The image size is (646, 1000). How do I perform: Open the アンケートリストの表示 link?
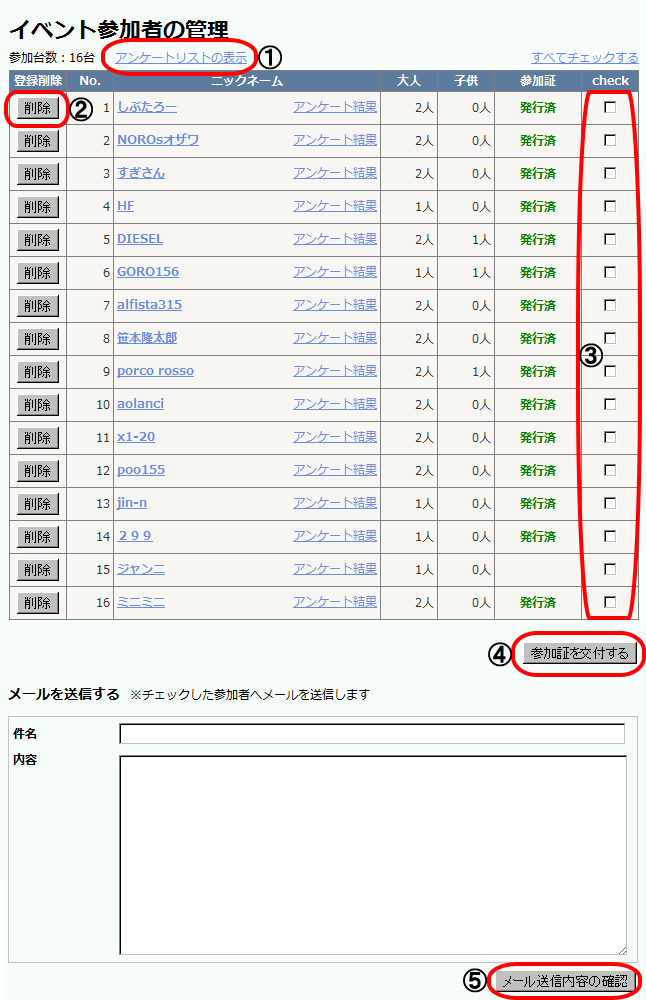181,58
